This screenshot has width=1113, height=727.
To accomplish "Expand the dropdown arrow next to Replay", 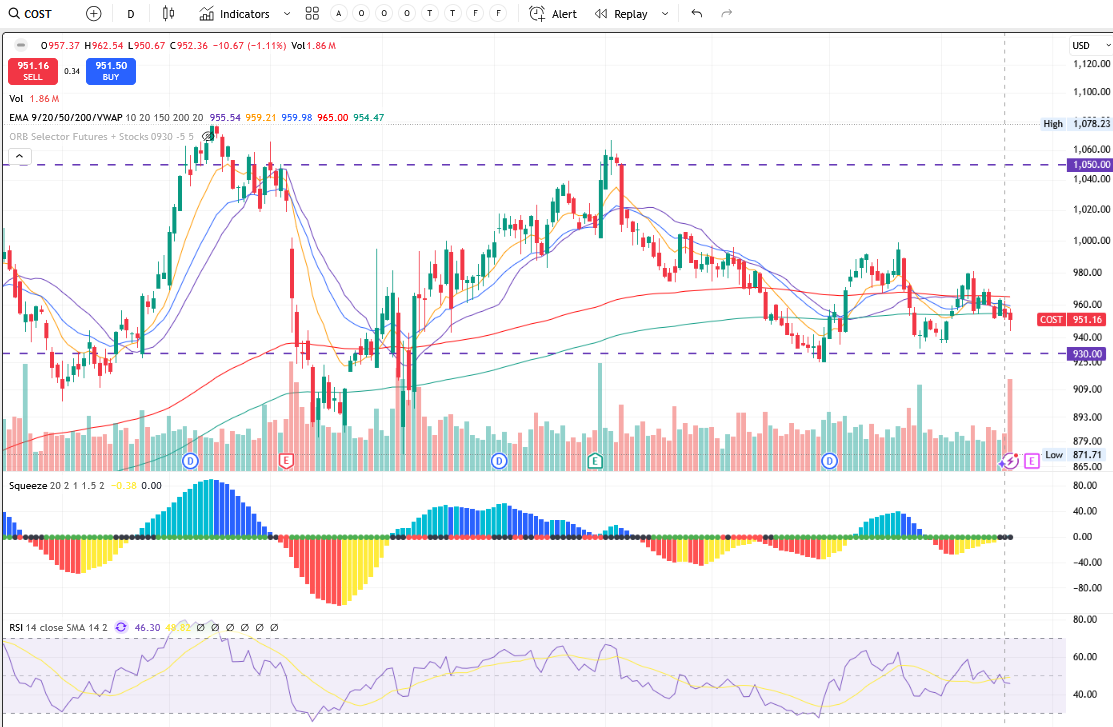I will point(665,14).
